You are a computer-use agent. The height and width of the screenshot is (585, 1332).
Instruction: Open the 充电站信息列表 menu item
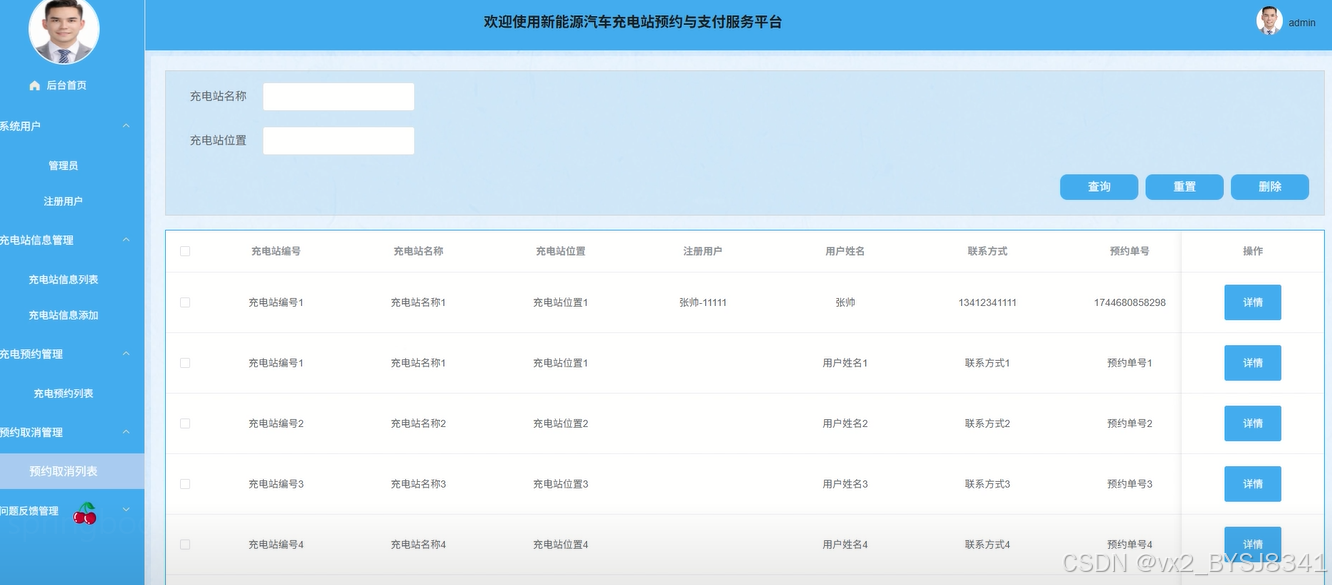tap(63, 280)
